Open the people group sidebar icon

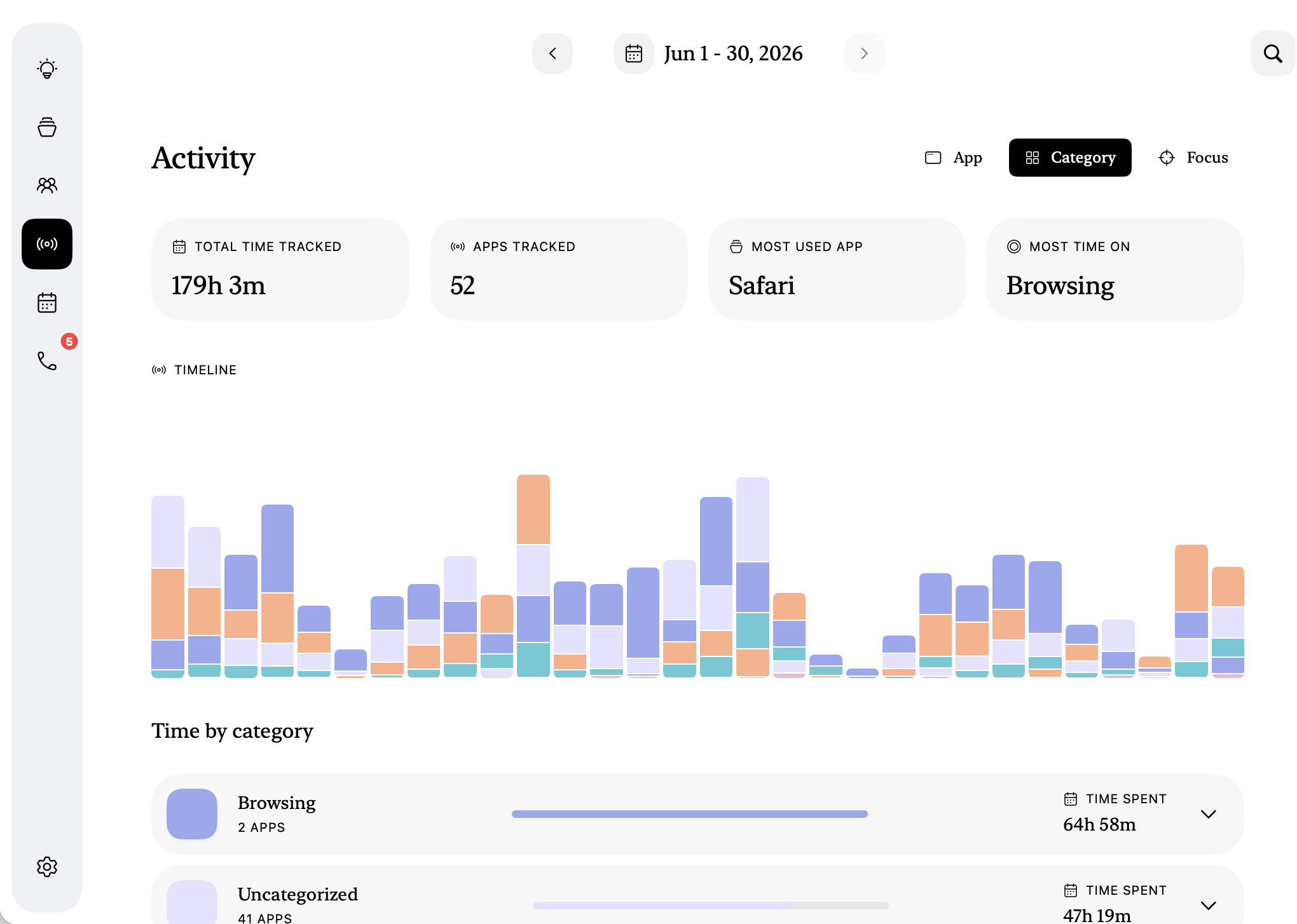pos(47,185)
